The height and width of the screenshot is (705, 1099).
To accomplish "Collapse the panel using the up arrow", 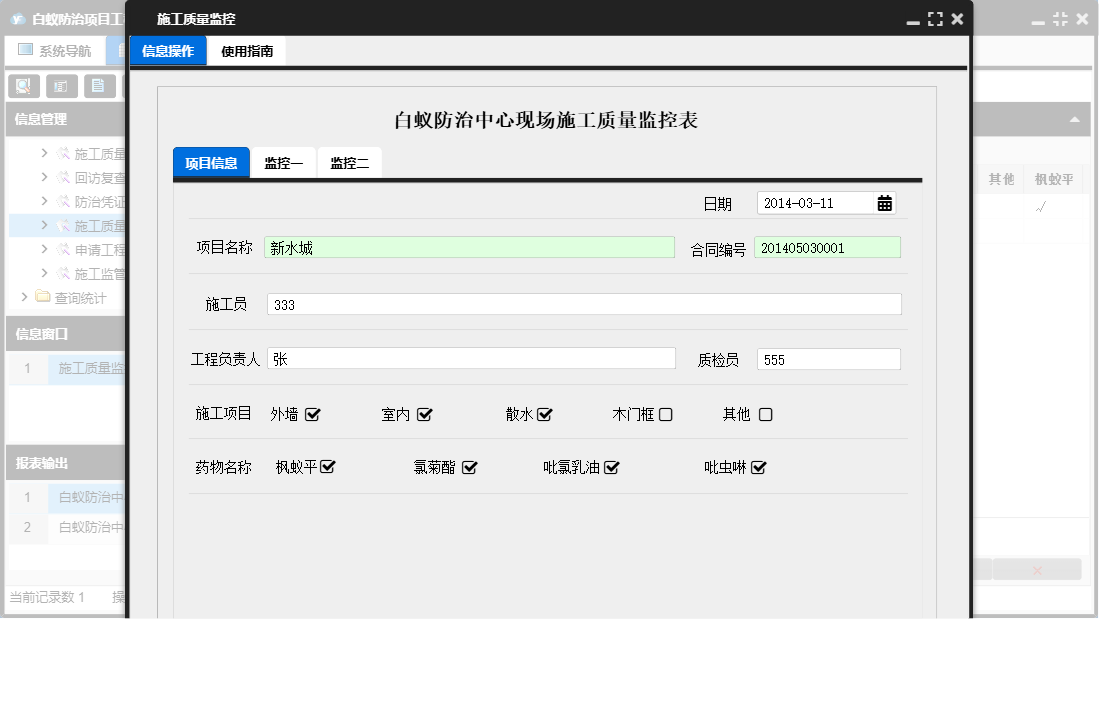I will [1074, 120].
